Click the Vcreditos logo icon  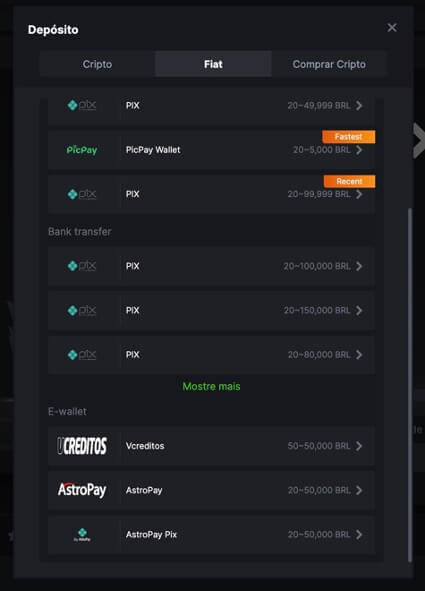tap(82, 446)
